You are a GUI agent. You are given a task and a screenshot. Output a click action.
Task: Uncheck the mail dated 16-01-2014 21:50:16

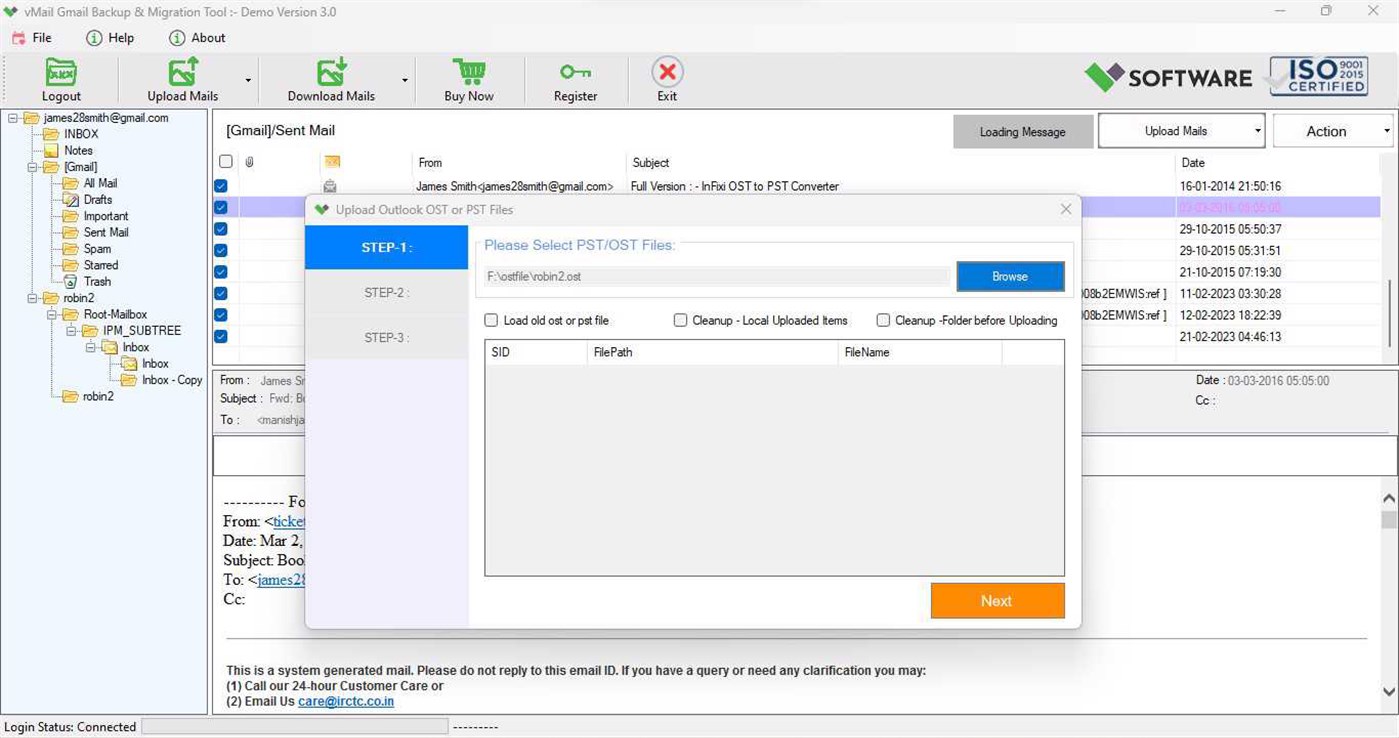point(221,186)
